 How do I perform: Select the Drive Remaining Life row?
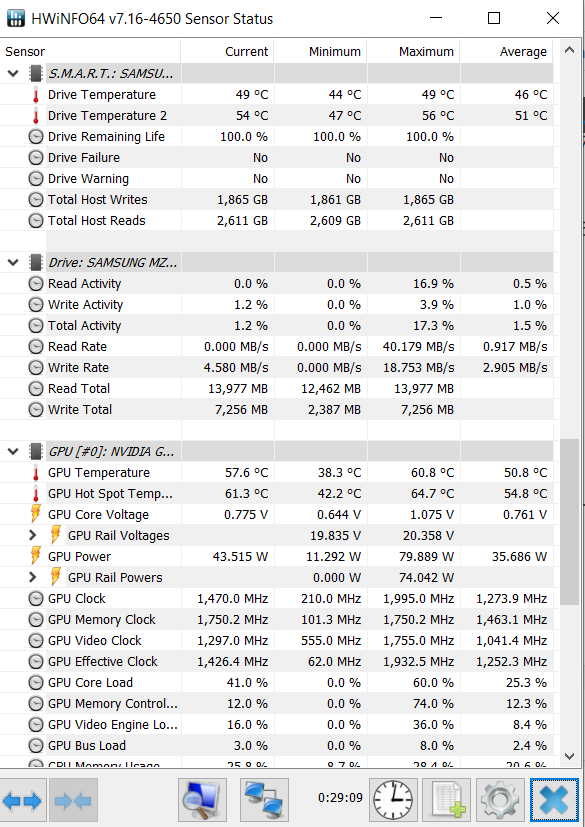(276, 137)
